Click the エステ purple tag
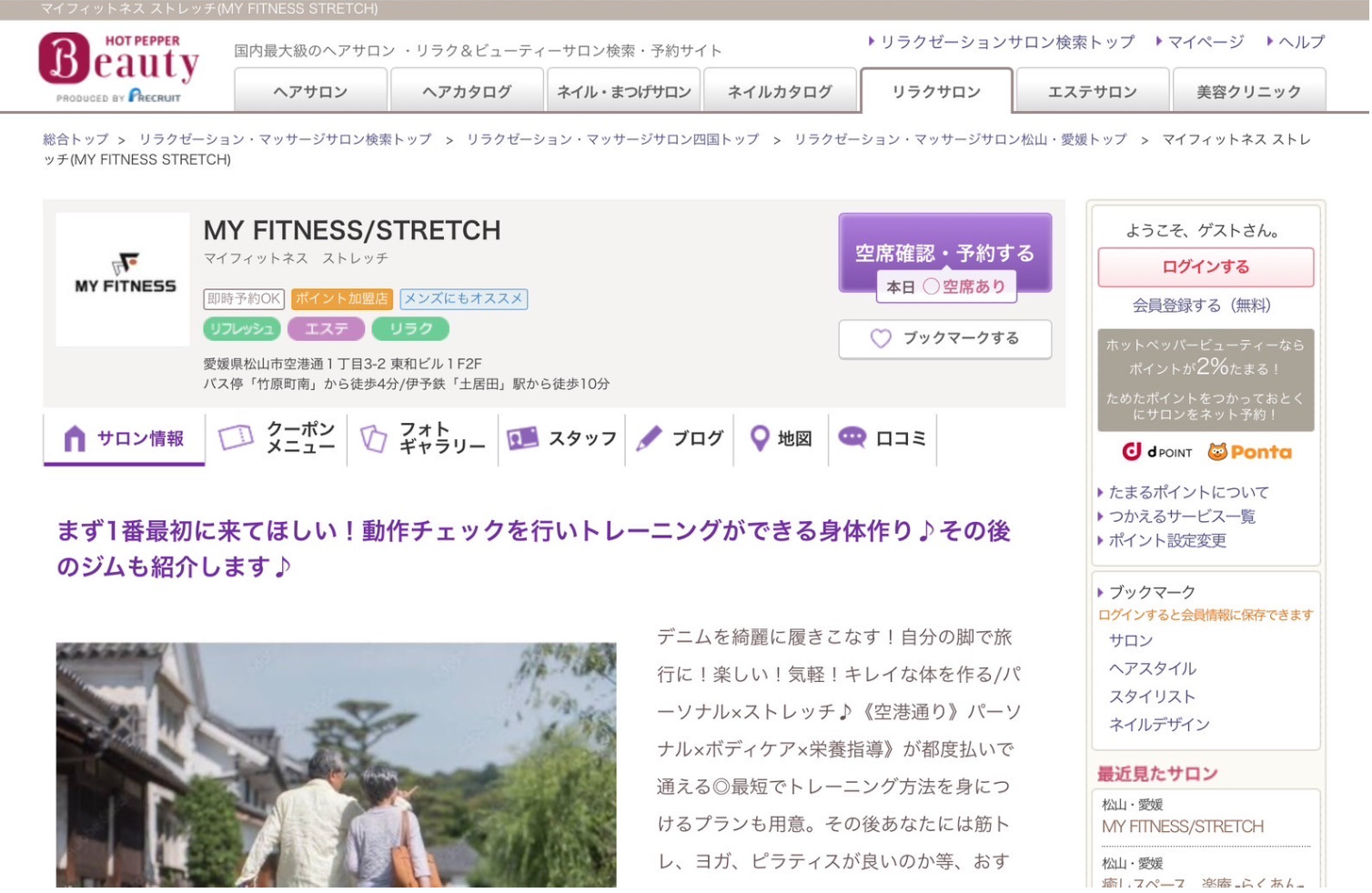The width and height of the screenshot is (1372, 893). pyautogui.click(x=326, y=328)
